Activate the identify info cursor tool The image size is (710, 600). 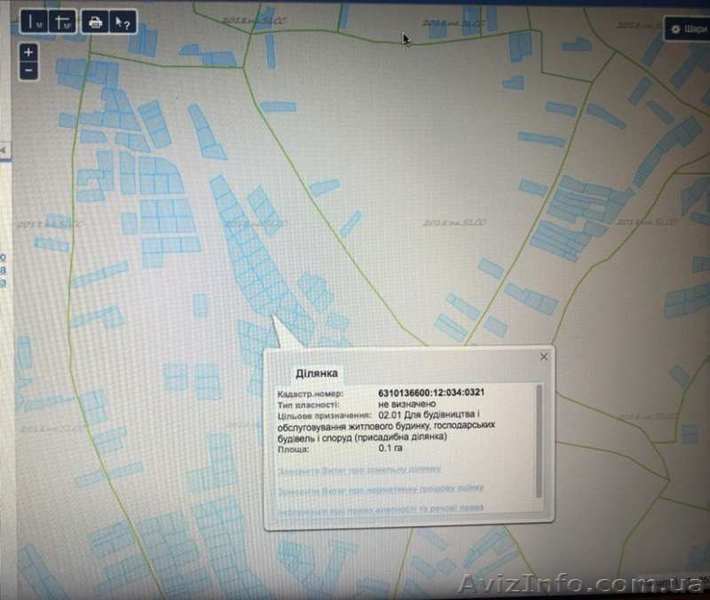click(123, 21)
